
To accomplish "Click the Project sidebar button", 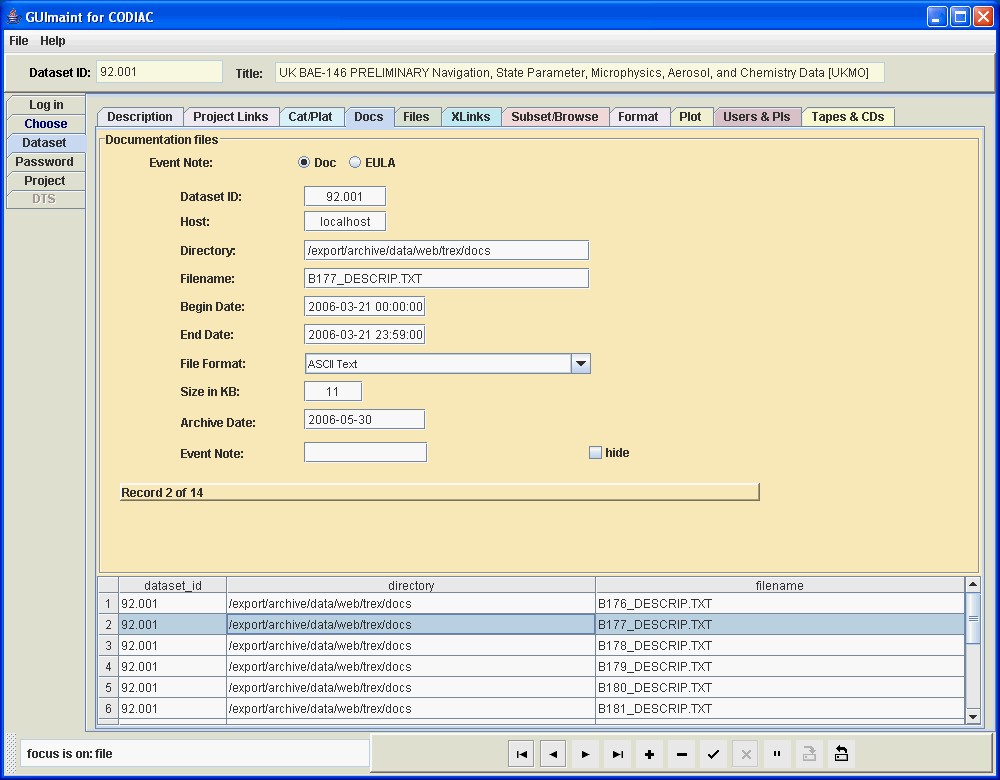I will click(x=45, y=181).
